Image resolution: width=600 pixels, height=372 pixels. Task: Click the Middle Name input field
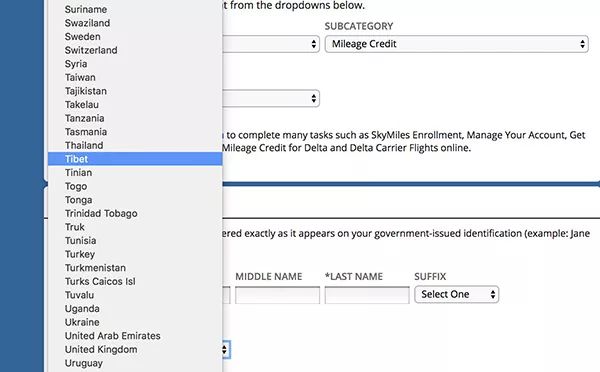(277, 295)
